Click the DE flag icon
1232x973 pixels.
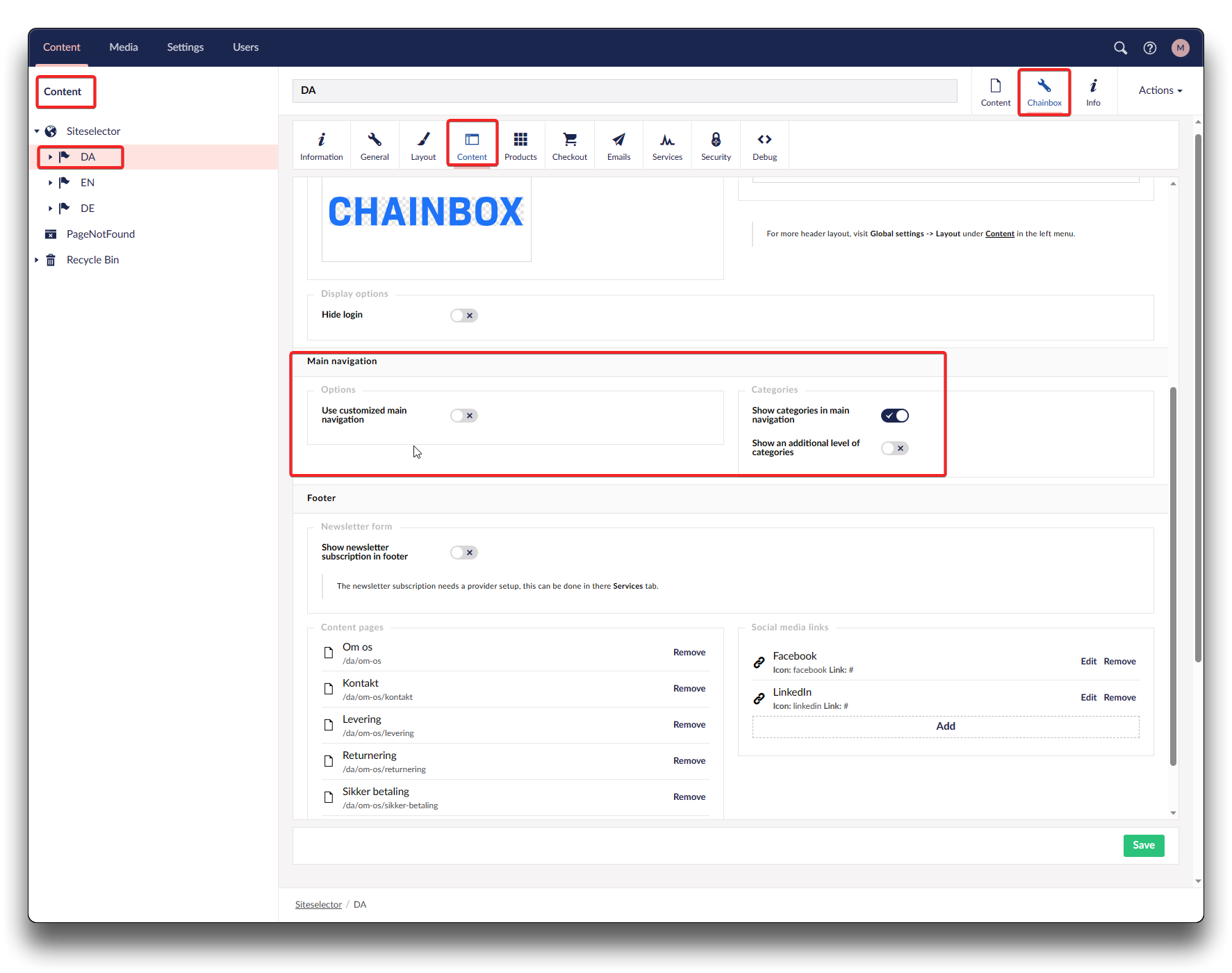click(x=65, y=208)
